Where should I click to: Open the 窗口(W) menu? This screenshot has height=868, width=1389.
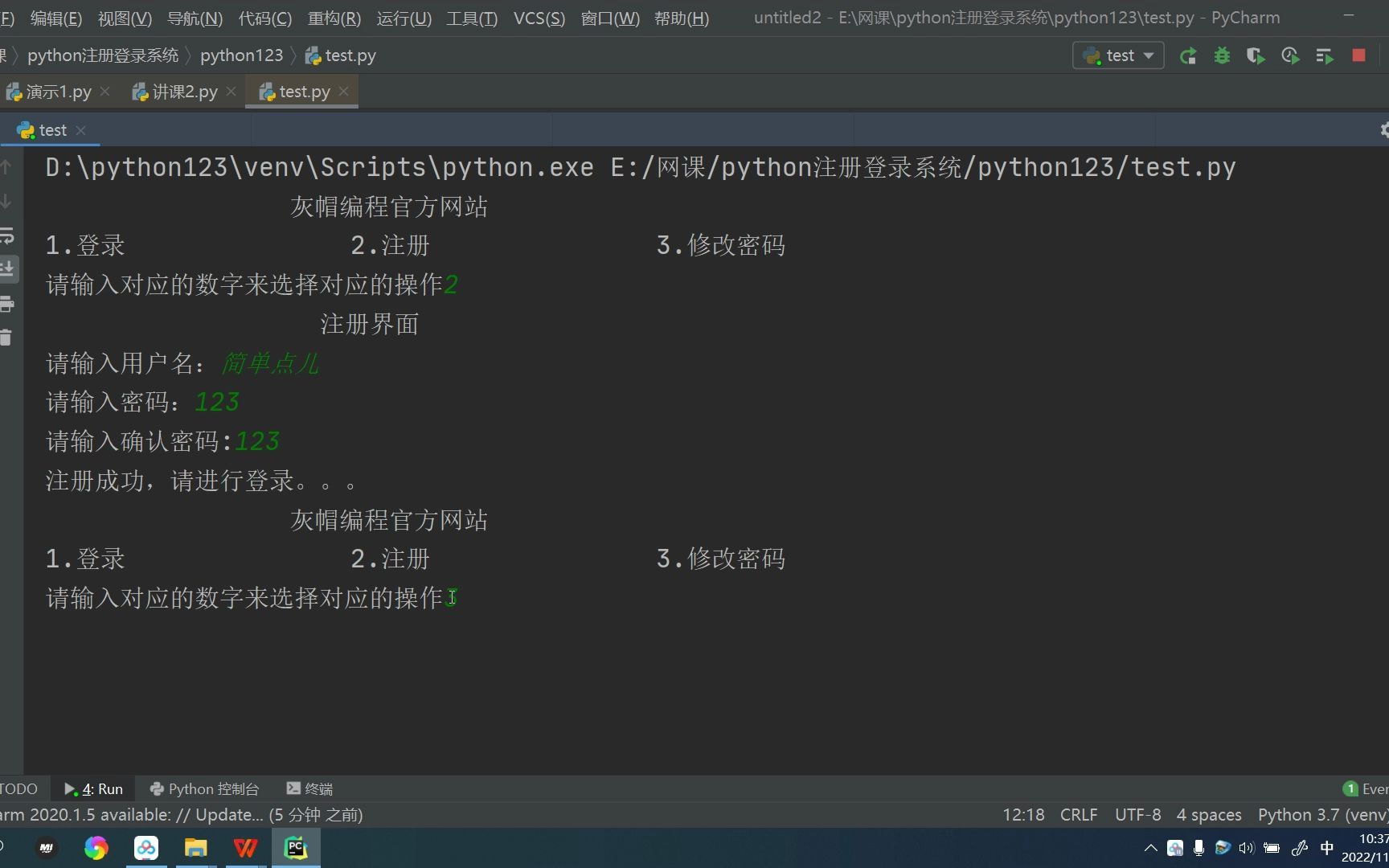tap(610, 18)
